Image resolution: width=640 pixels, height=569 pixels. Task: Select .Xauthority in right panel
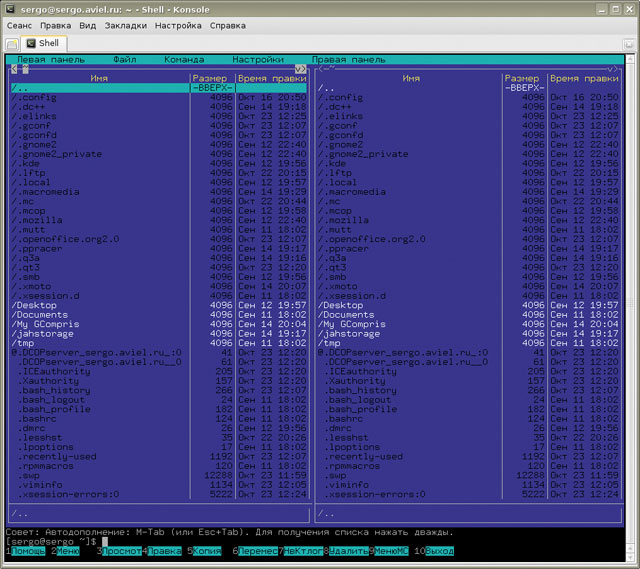pyautogui.click(x=469, y=381)
